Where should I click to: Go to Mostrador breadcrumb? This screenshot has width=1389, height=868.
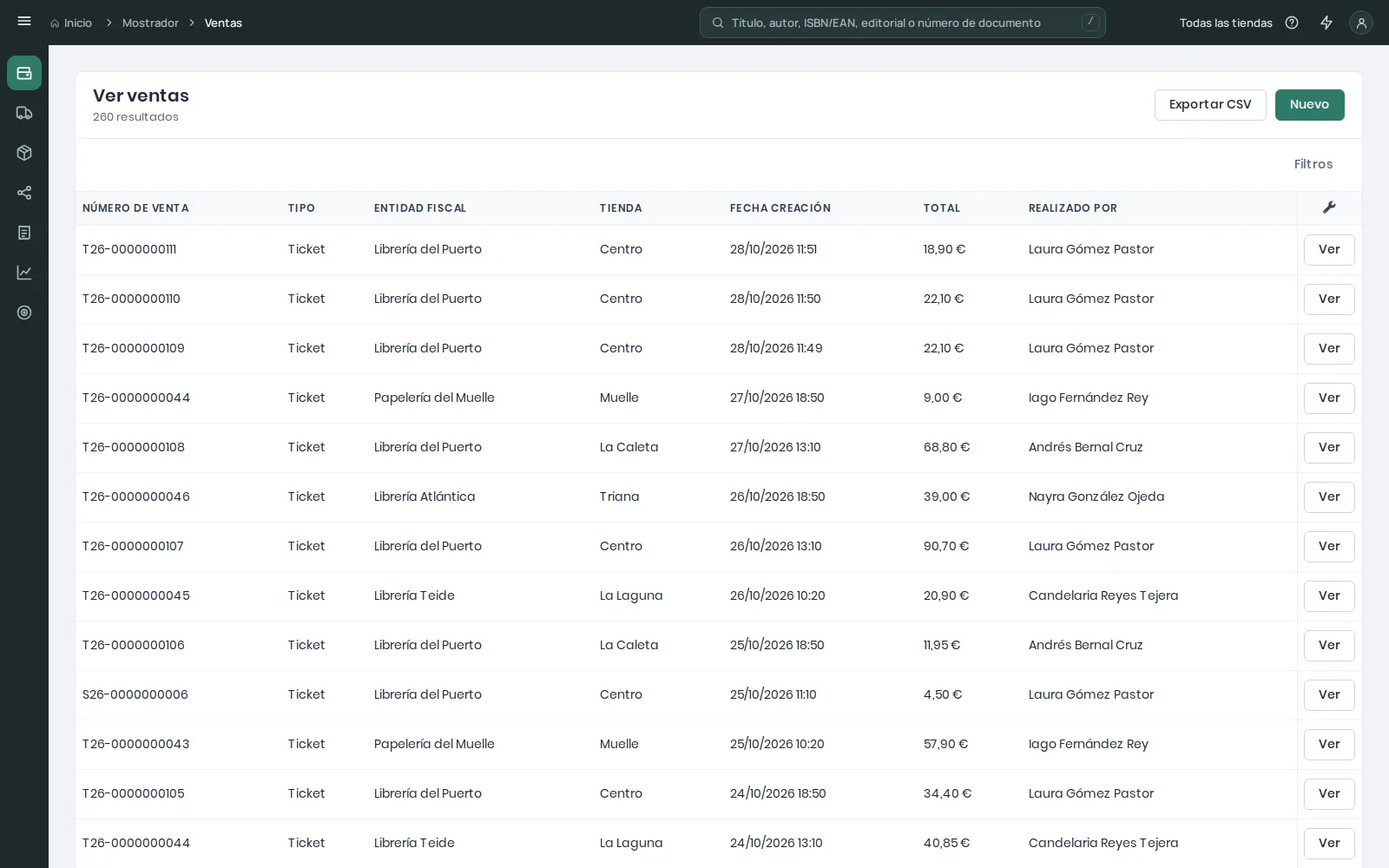(150, 23)
